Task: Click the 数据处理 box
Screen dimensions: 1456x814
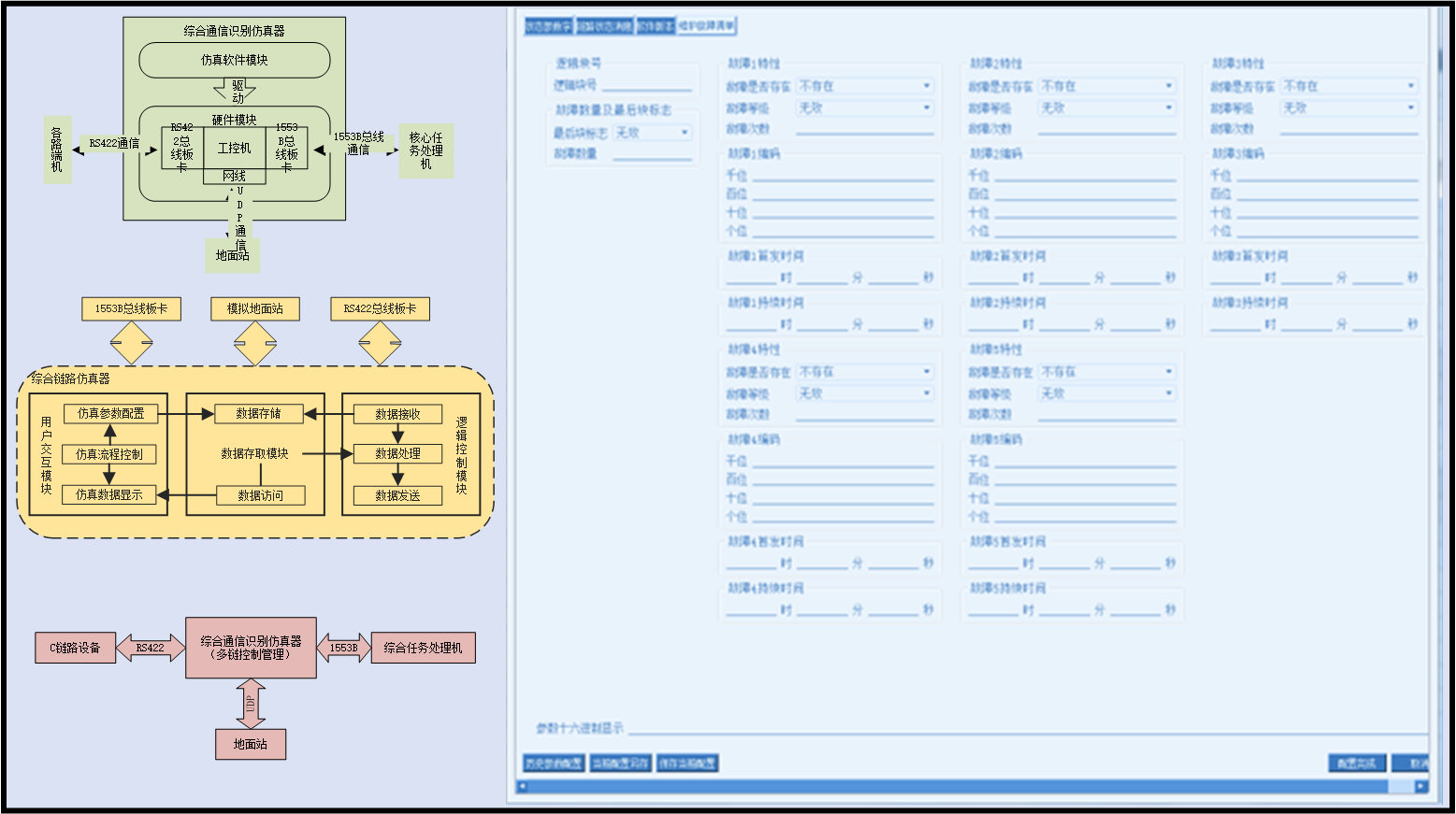Action: 397,454
